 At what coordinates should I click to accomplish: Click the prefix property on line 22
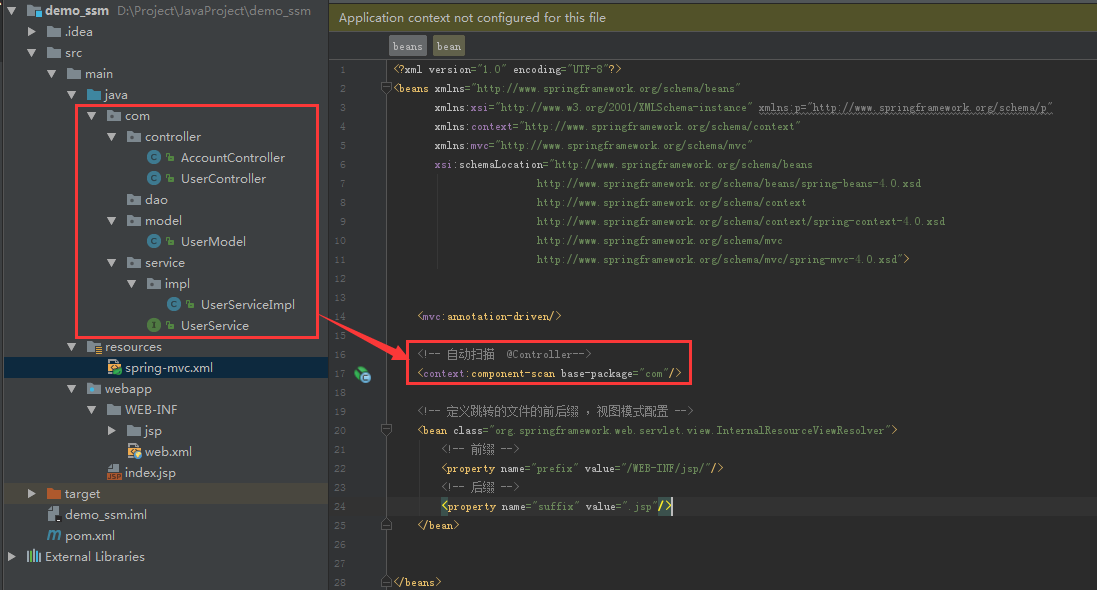tap(582, 468)
